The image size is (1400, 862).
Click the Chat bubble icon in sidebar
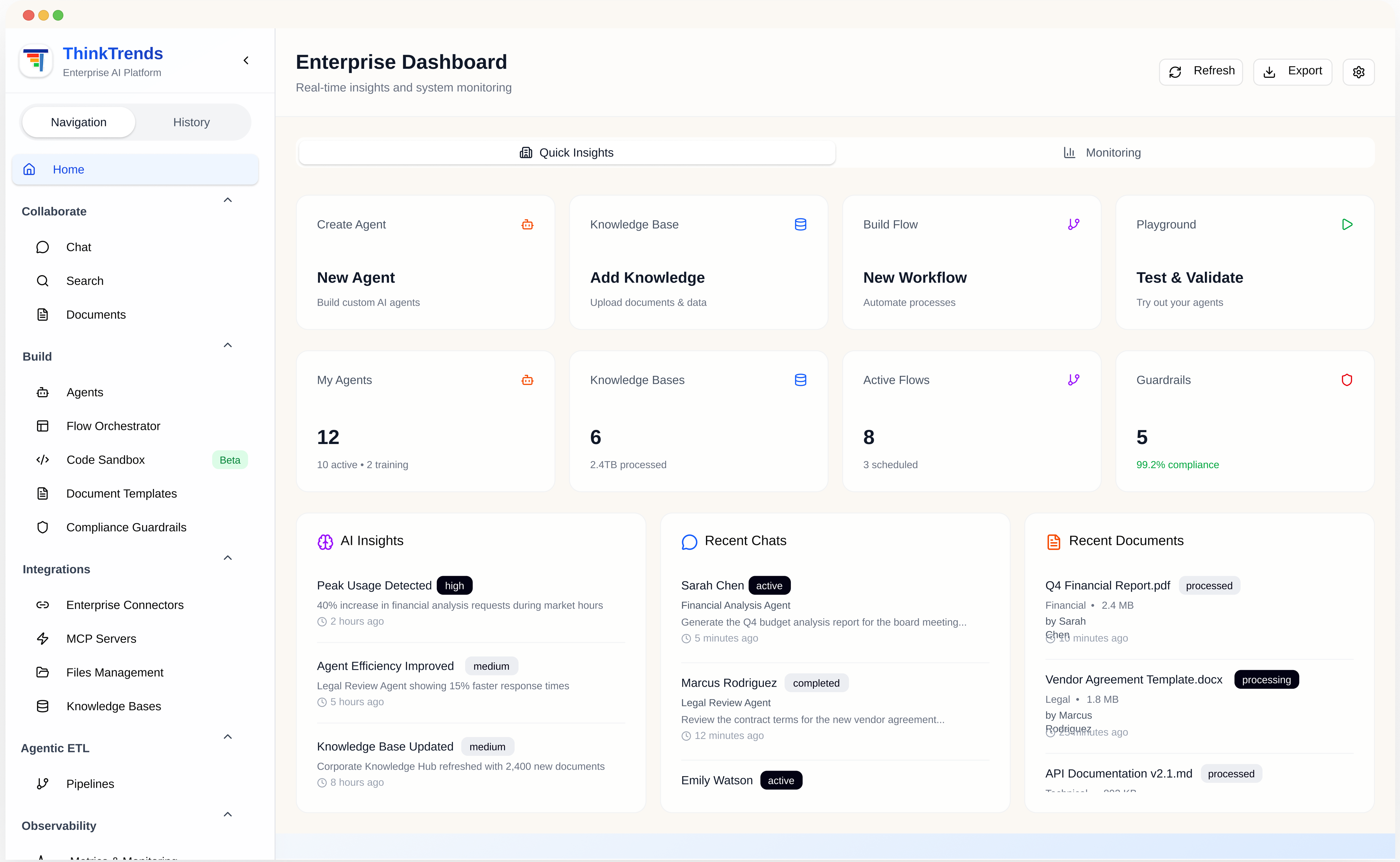(43, 247)
